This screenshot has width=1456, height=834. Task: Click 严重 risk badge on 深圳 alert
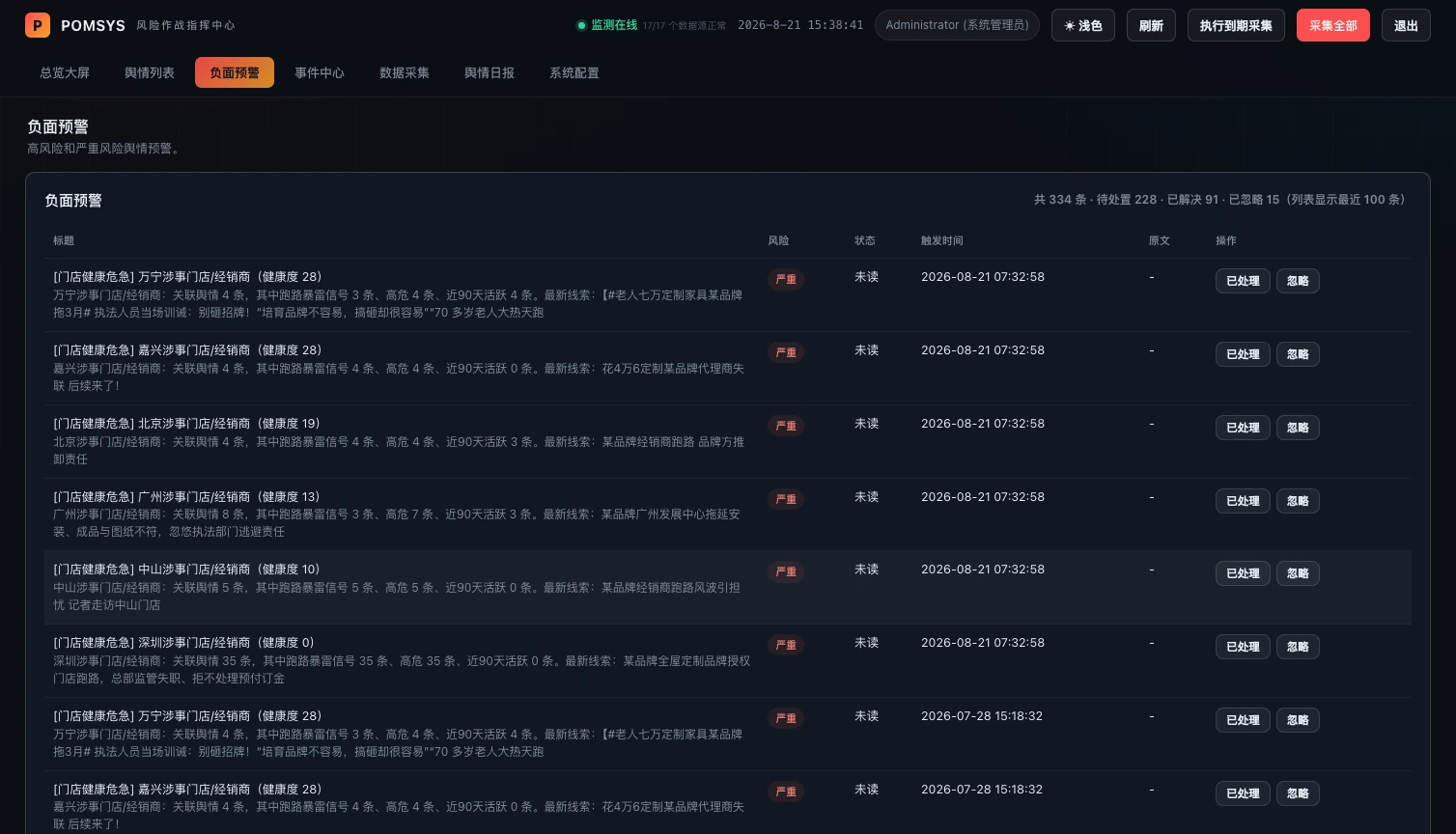[x=786, y=645]
